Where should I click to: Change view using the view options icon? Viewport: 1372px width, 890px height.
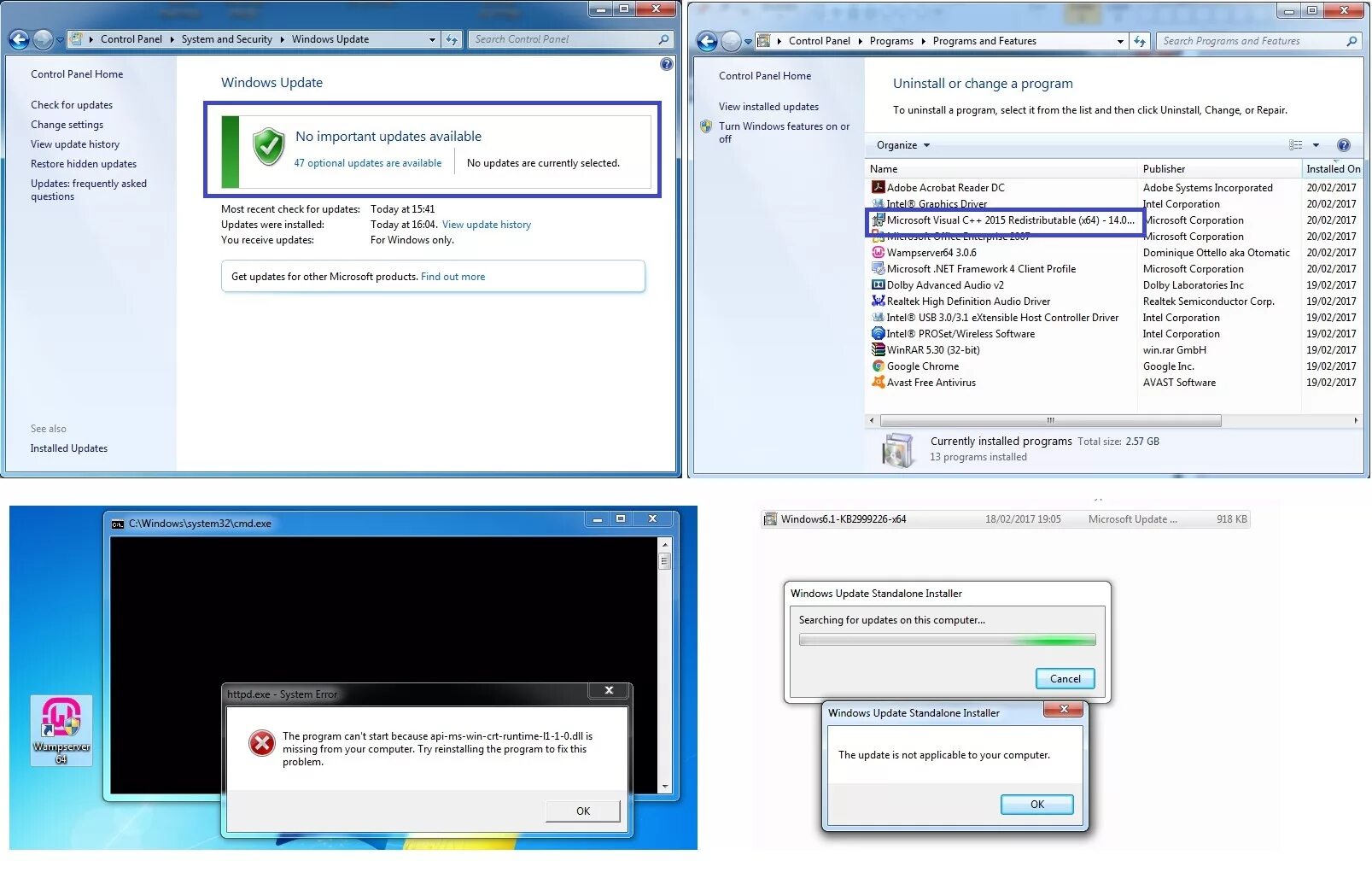[1296, 145]
